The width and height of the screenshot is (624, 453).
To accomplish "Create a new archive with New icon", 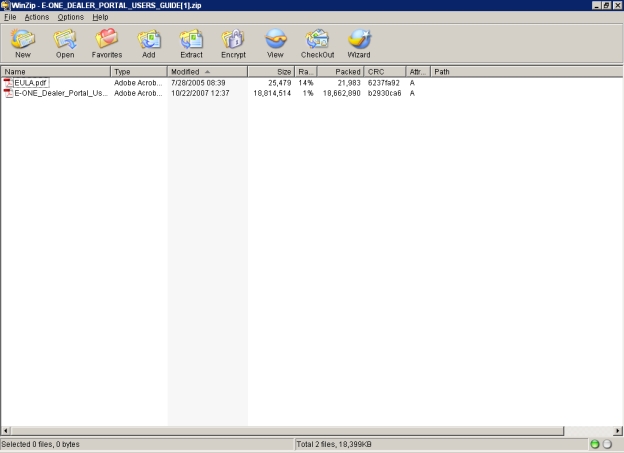I will (x=23, y=43).
